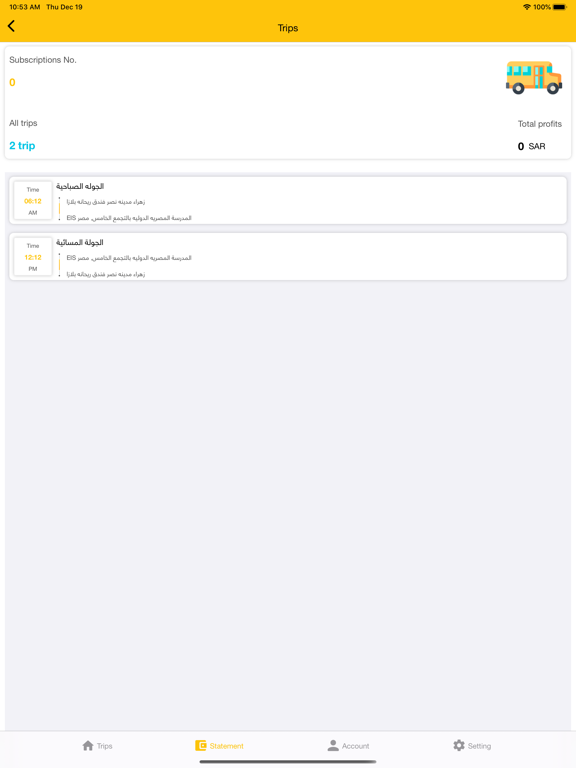This screenshot has height=768, width=576.
Task: Switch to the Setting tab label
Action: (x=479, y=746)
